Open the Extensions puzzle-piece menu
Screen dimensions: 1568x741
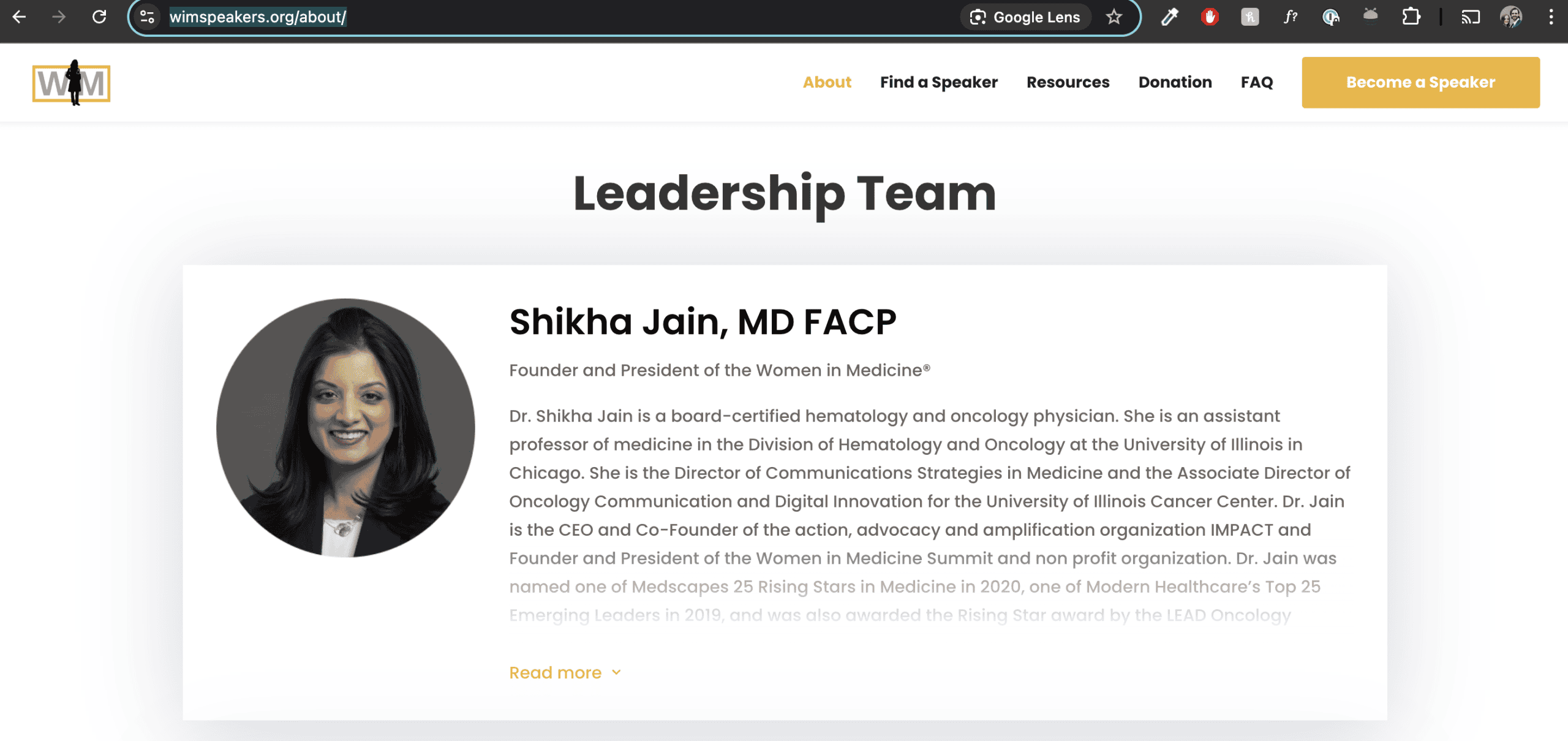tap(1411, 17)
